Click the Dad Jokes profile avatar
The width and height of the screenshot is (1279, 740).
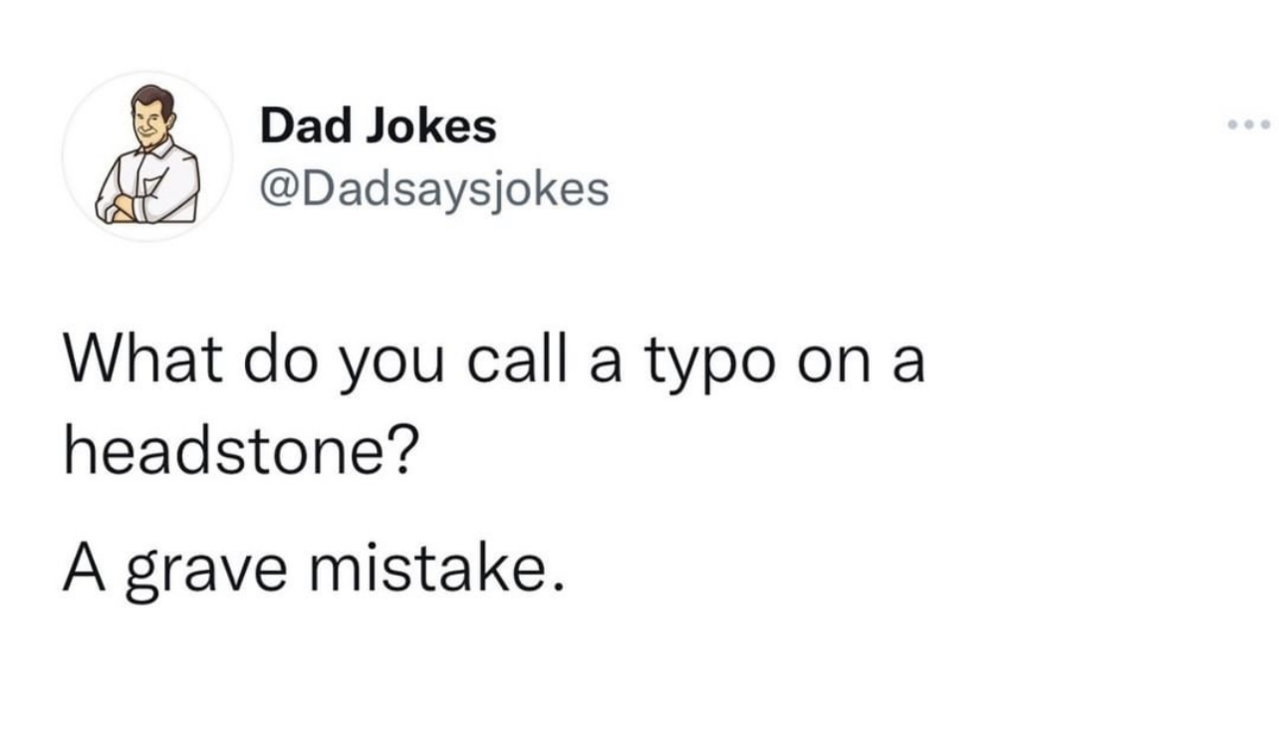(x=147, y=156)
